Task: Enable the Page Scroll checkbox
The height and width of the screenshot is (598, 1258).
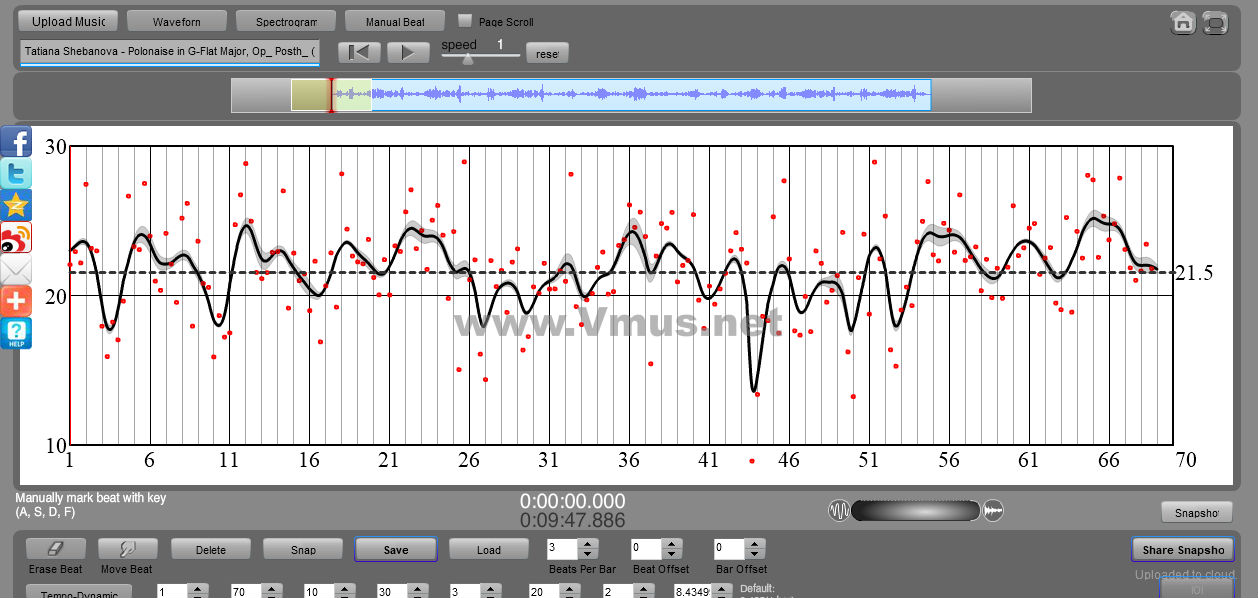Action: (x=465, y=20)
